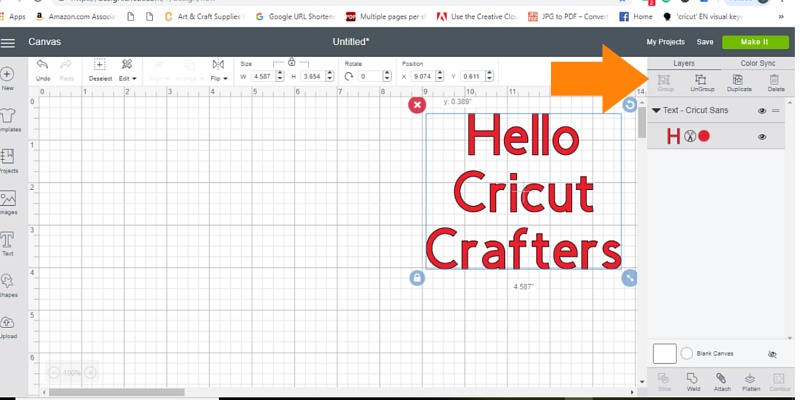Screen dimensions: 800x400
Task: Open the Google URL Shortener bookmark
Action: 296,16
